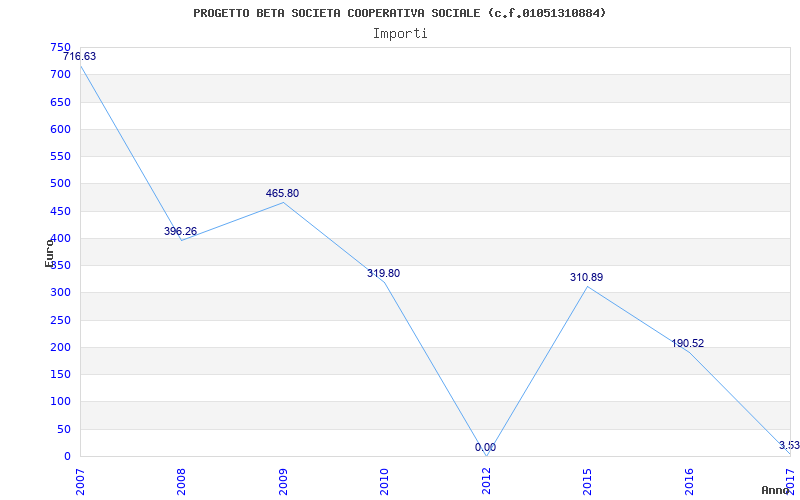
Task: Click the 750 y-axis tick label
Action: pyautogui.click(x=60, y=47)
